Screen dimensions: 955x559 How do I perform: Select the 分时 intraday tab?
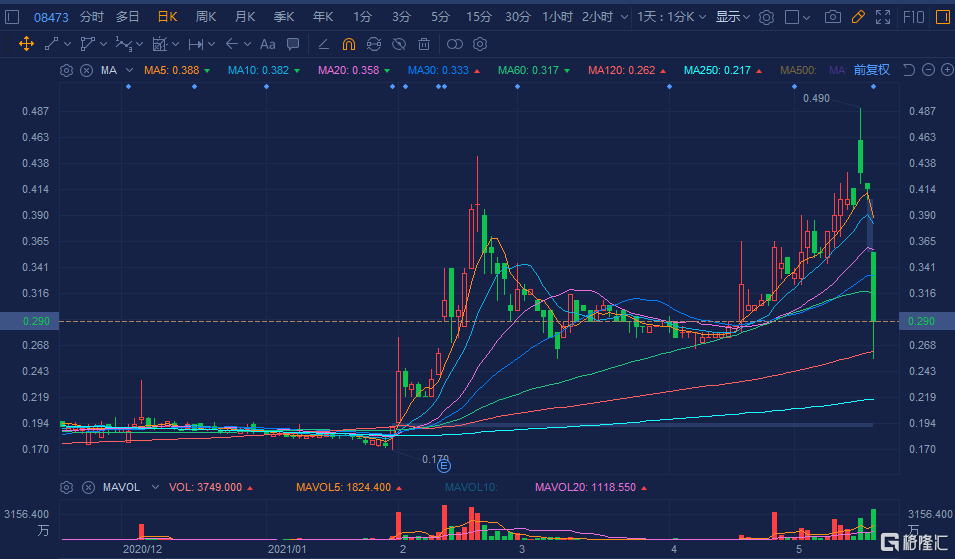tap(91, 17)
